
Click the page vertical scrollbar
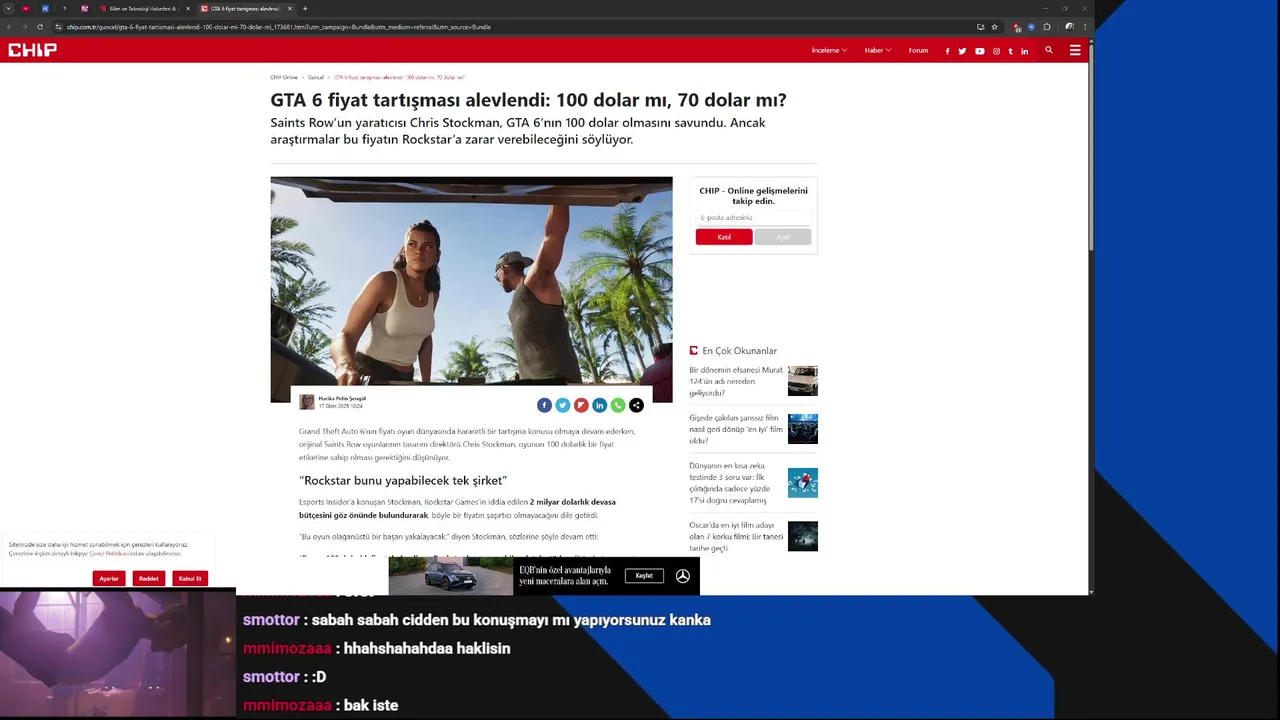[1091, 150]
